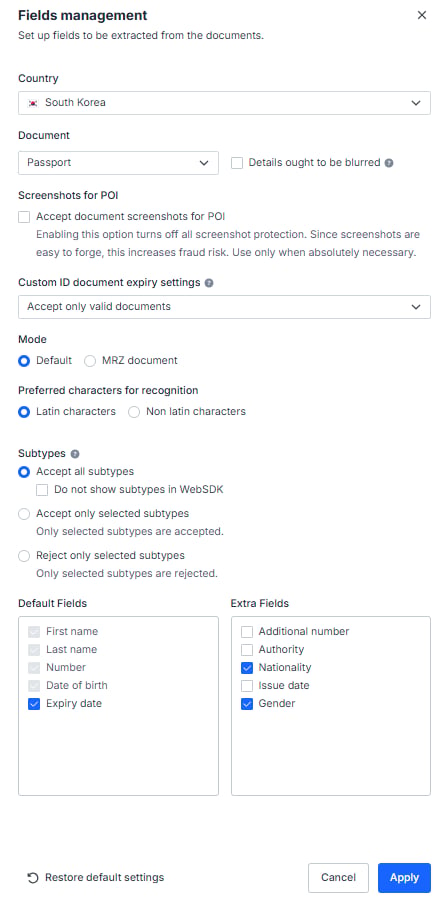Viewport: 440px width, 900px height.
Task: Close the Fields management dialog
Action: click(422, 15)
